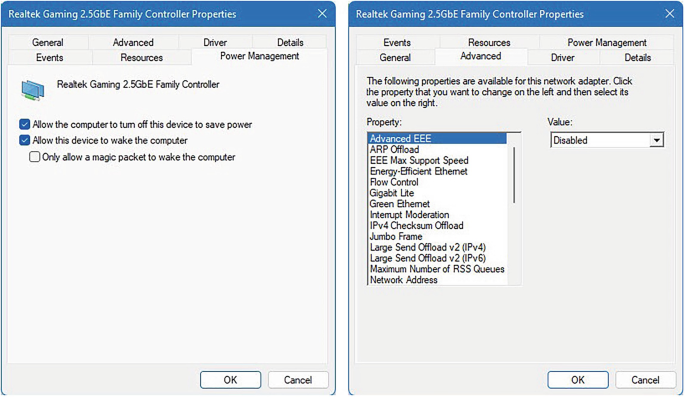Select the Advanced tab in right window
The image size is (685, 397).
click(x=481, y=56)
